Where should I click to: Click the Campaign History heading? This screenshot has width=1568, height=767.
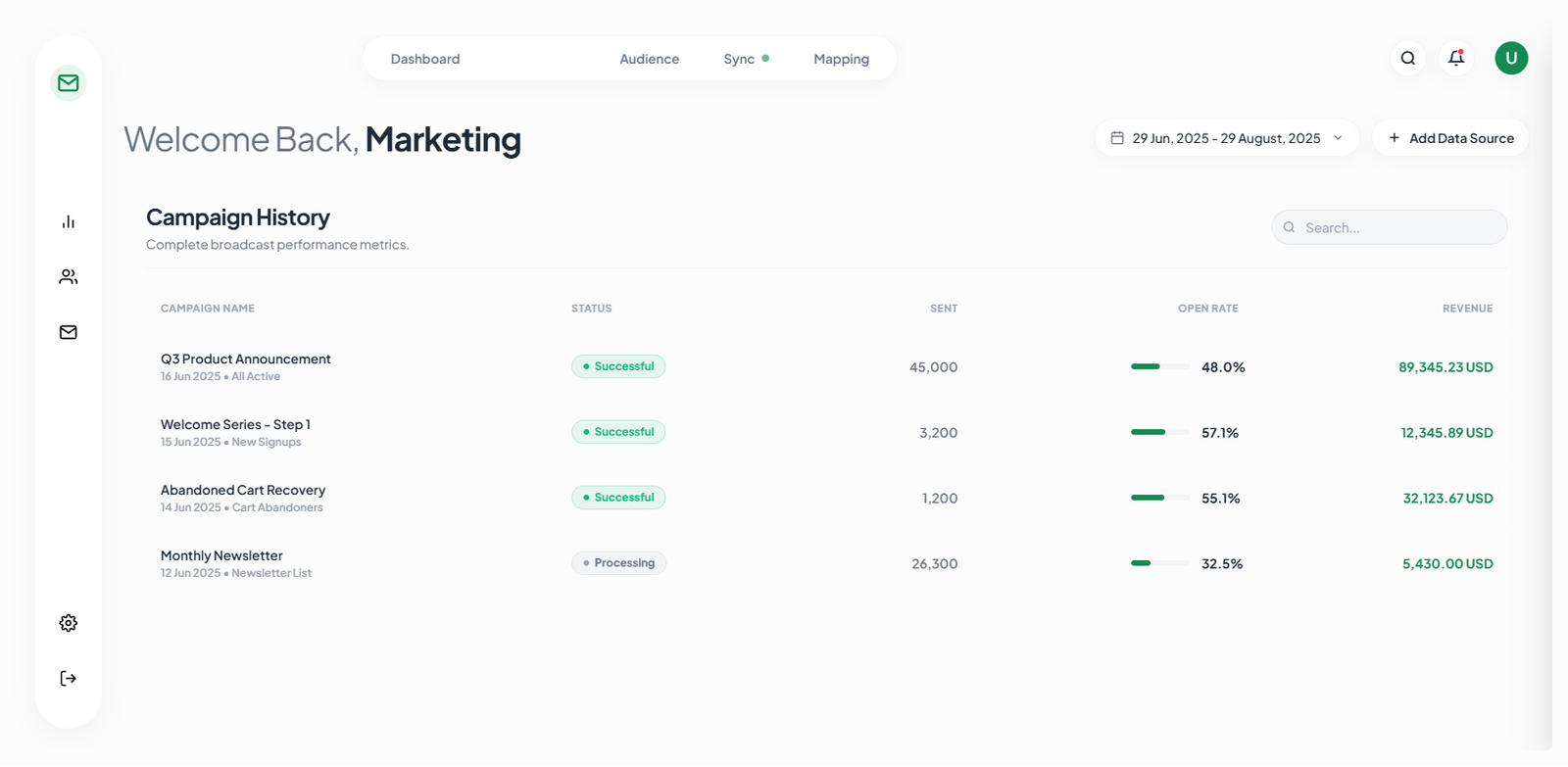click(x=238, y=217)
